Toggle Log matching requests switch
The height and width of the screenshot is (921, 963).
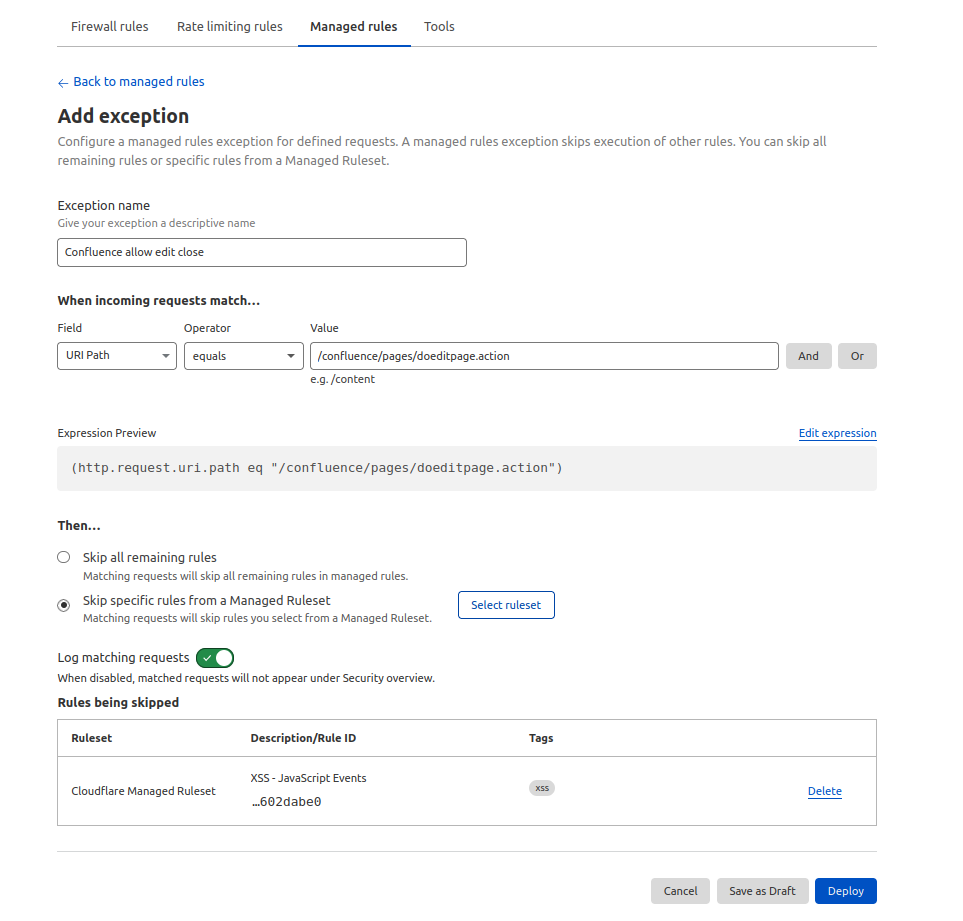[x=215, y=658]
